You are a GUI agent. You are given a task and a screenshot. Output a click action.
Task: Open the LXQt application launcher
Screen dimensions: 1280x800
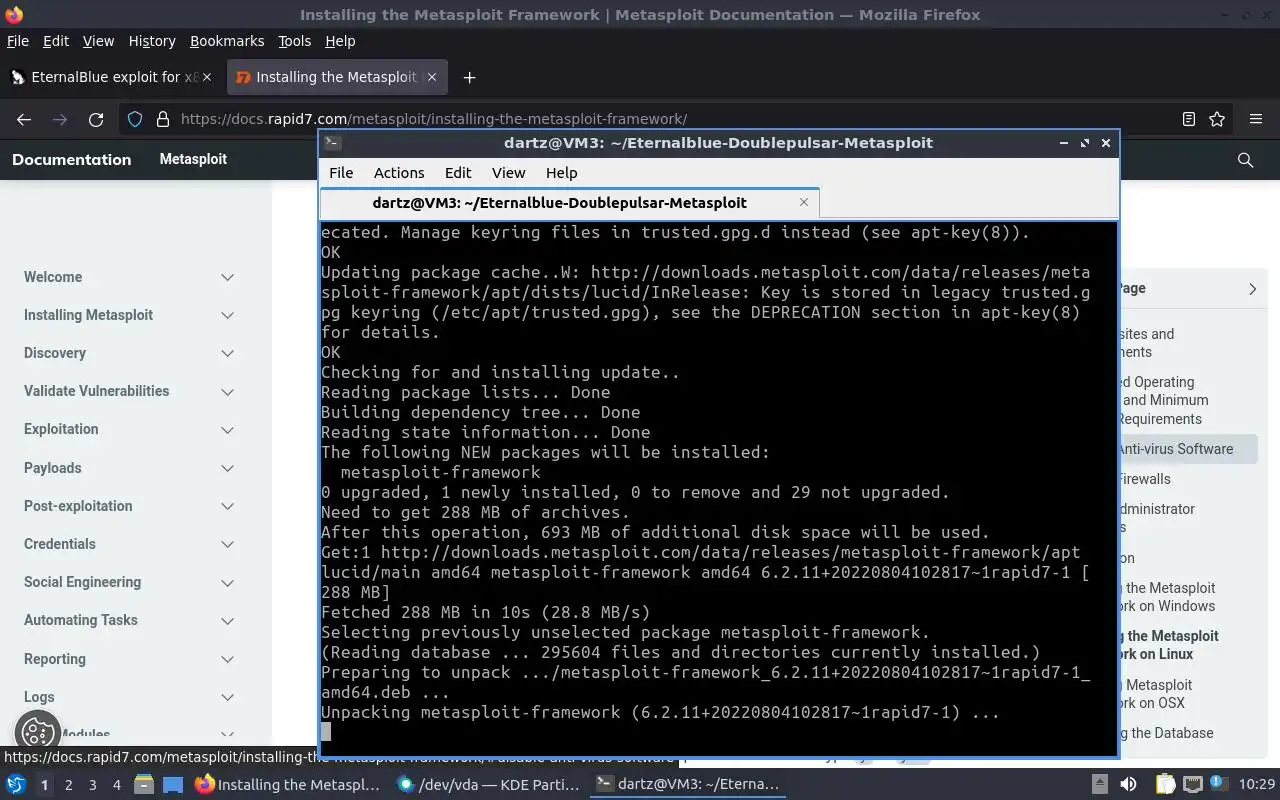(x=16, y=785)
